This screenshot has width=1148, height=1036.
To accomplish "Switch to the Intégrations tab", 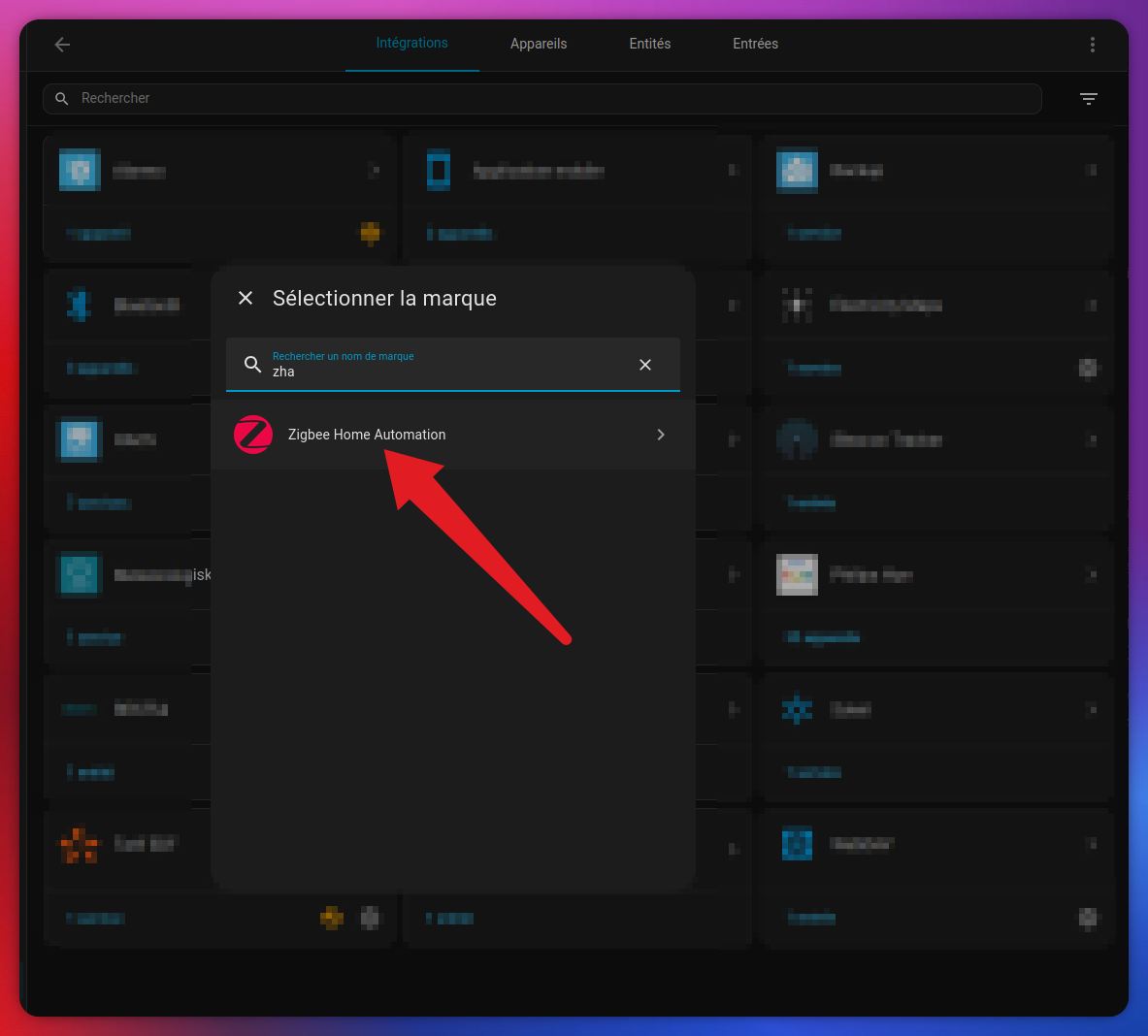I will coord(411,44).
